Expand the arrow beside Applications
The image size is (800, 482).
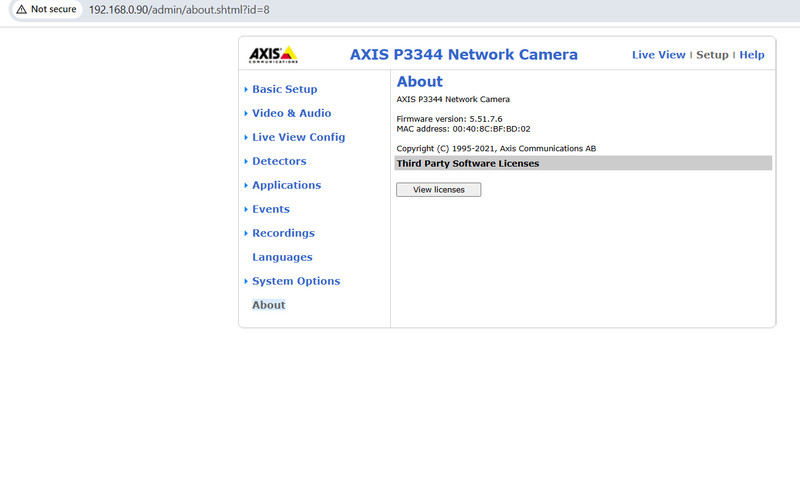246,185
